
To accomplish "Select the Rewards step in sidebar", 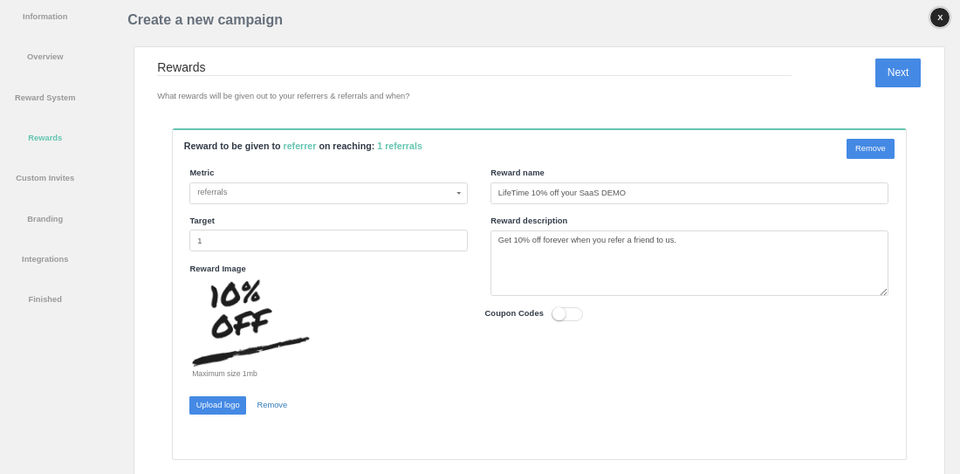I will coord(45,137).
